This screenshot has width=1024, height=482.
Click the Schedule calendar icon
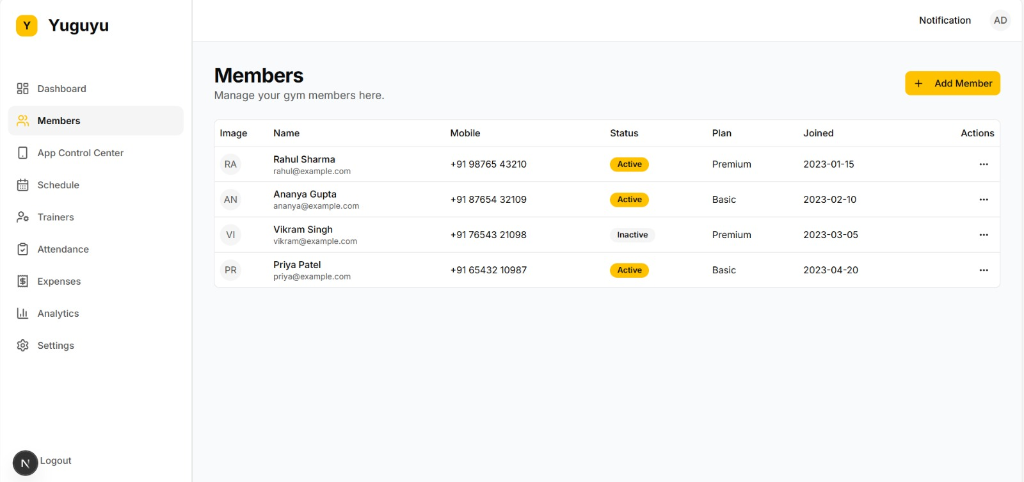click(23, 185)
